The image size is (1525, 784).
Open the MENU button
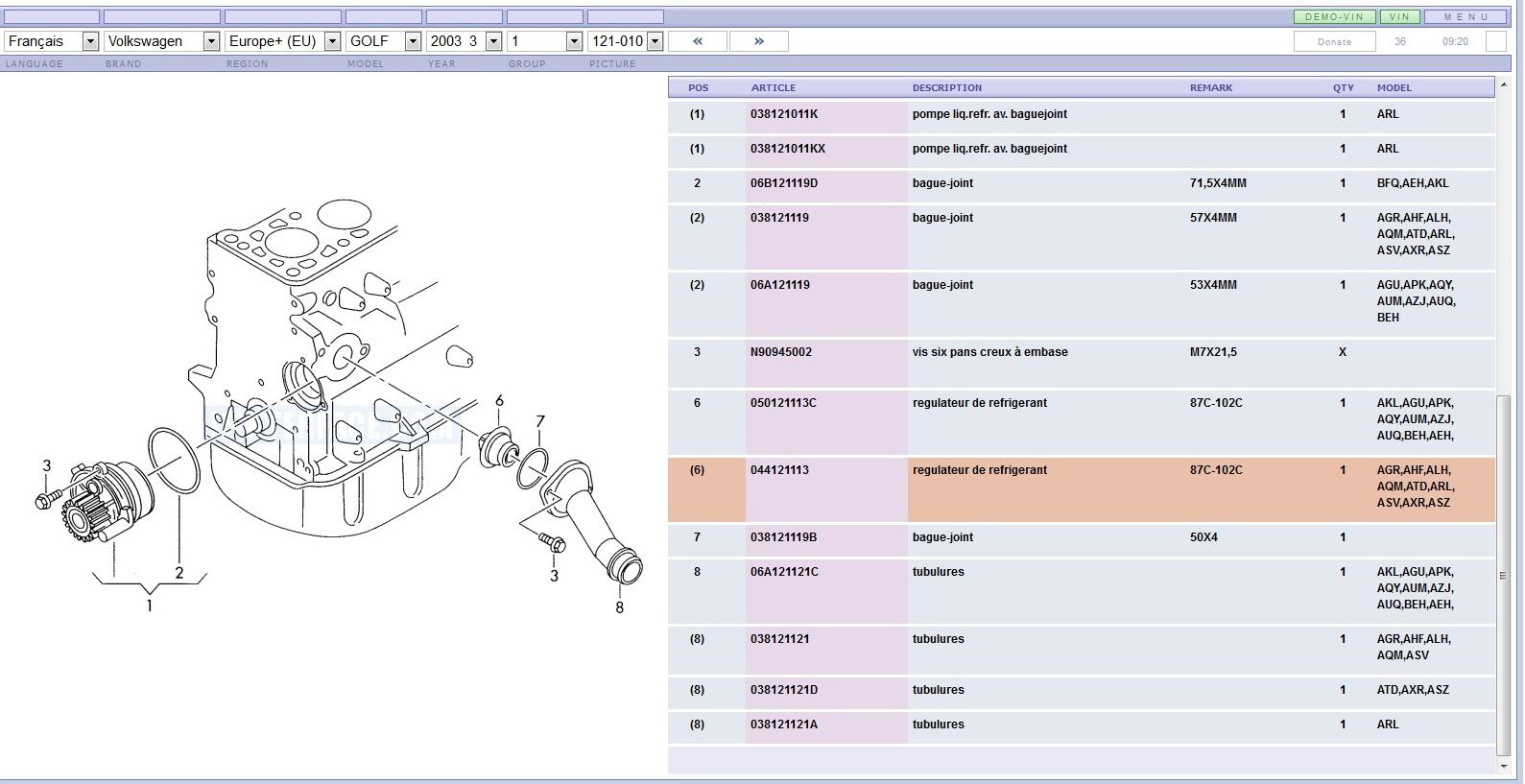coord(1465,17)
